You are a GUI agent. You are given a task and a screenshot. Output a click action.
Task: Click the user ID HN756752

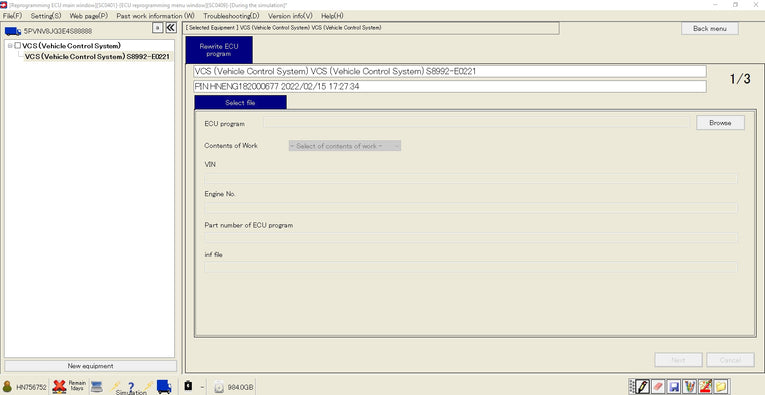(31, 387)
